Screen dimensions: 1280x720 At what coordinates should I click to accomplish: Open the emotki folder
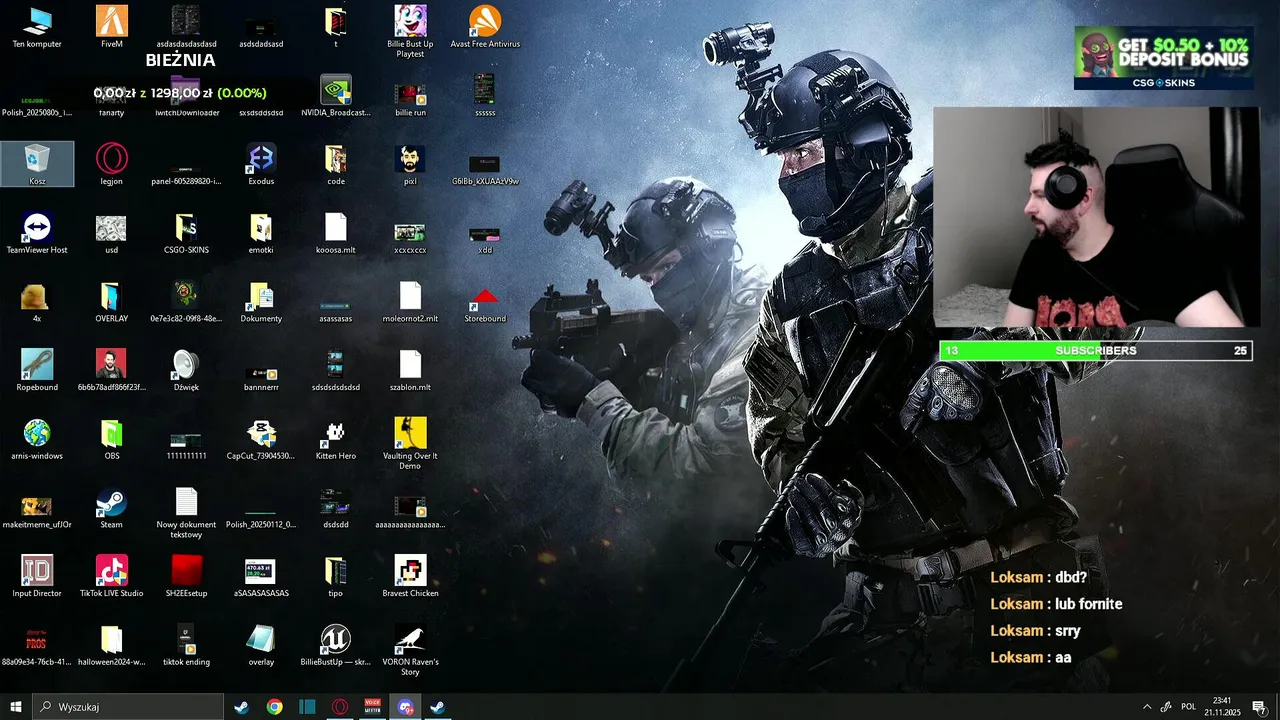click(261, 233)
